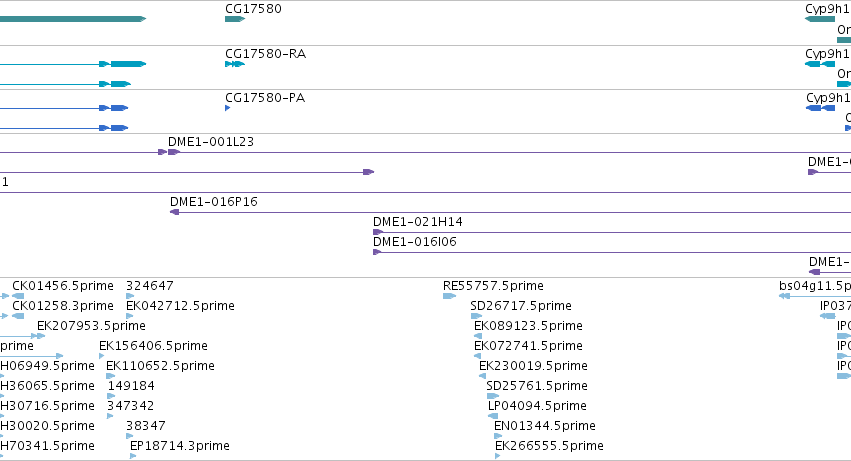Select the CK01456.5prime EST marker
This screenshot has height=461, width=851.
[18, 296]
